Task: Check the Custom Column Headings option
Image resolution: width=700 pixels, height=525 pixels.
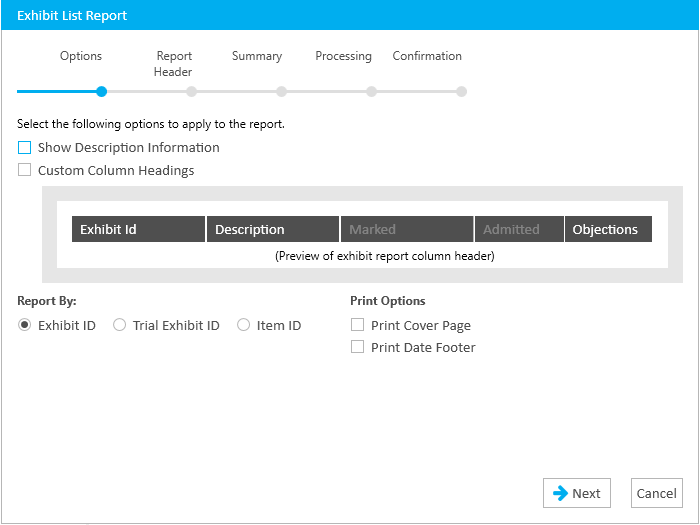Action: click(25, 171)
